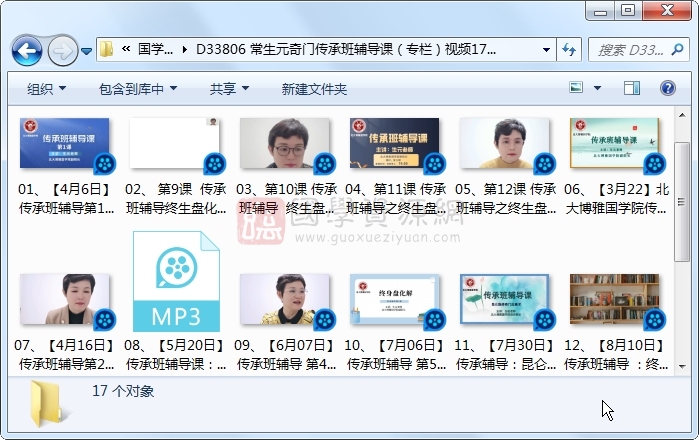Image resolution: width=699 pixels, height=440 pixels.
Task: Click scrollbar up arrow in file list
Action: tap(682, 115)
